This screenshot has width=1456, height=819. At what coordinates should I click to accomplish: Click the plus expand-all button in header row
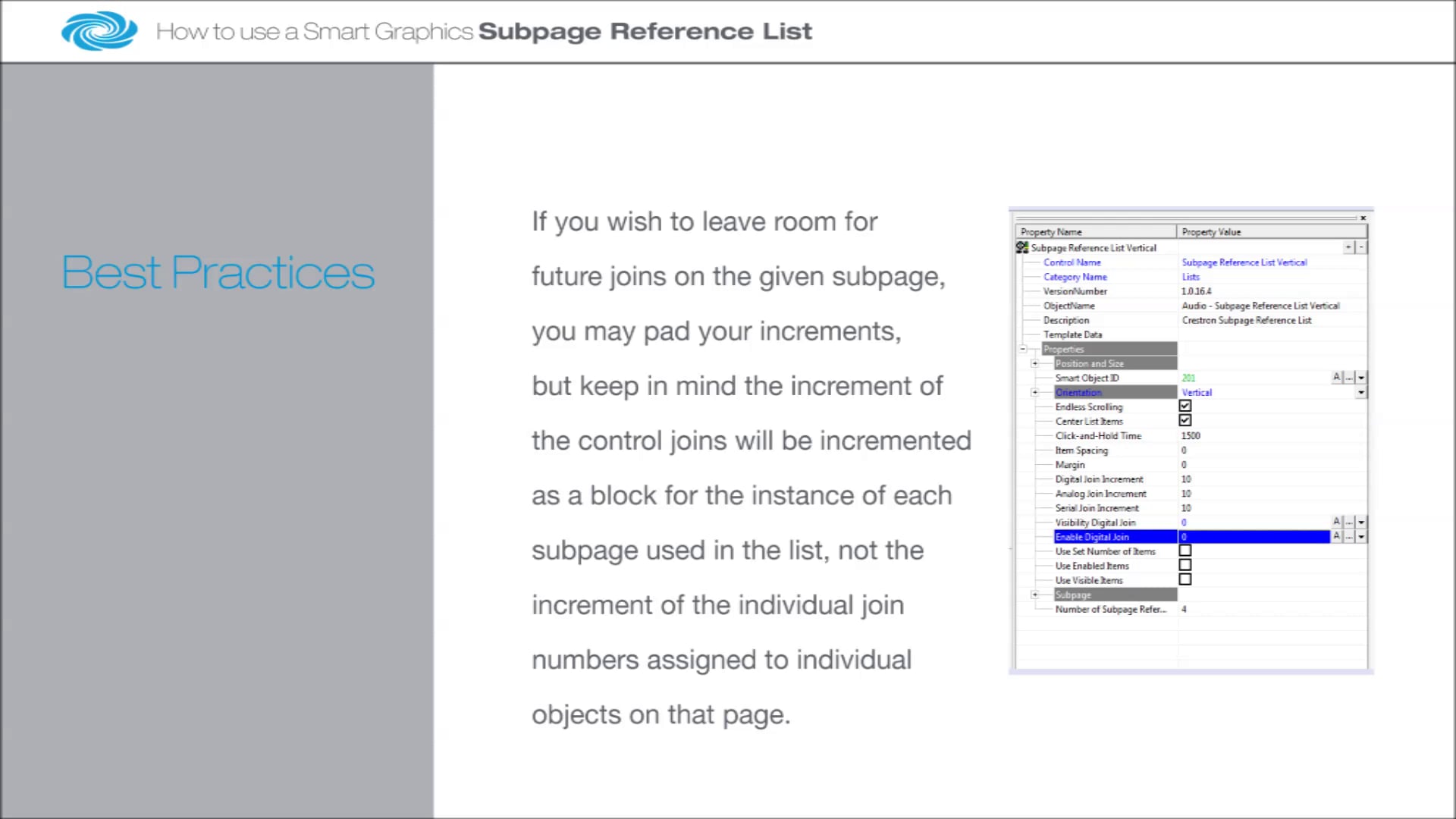click(1349, 247)
